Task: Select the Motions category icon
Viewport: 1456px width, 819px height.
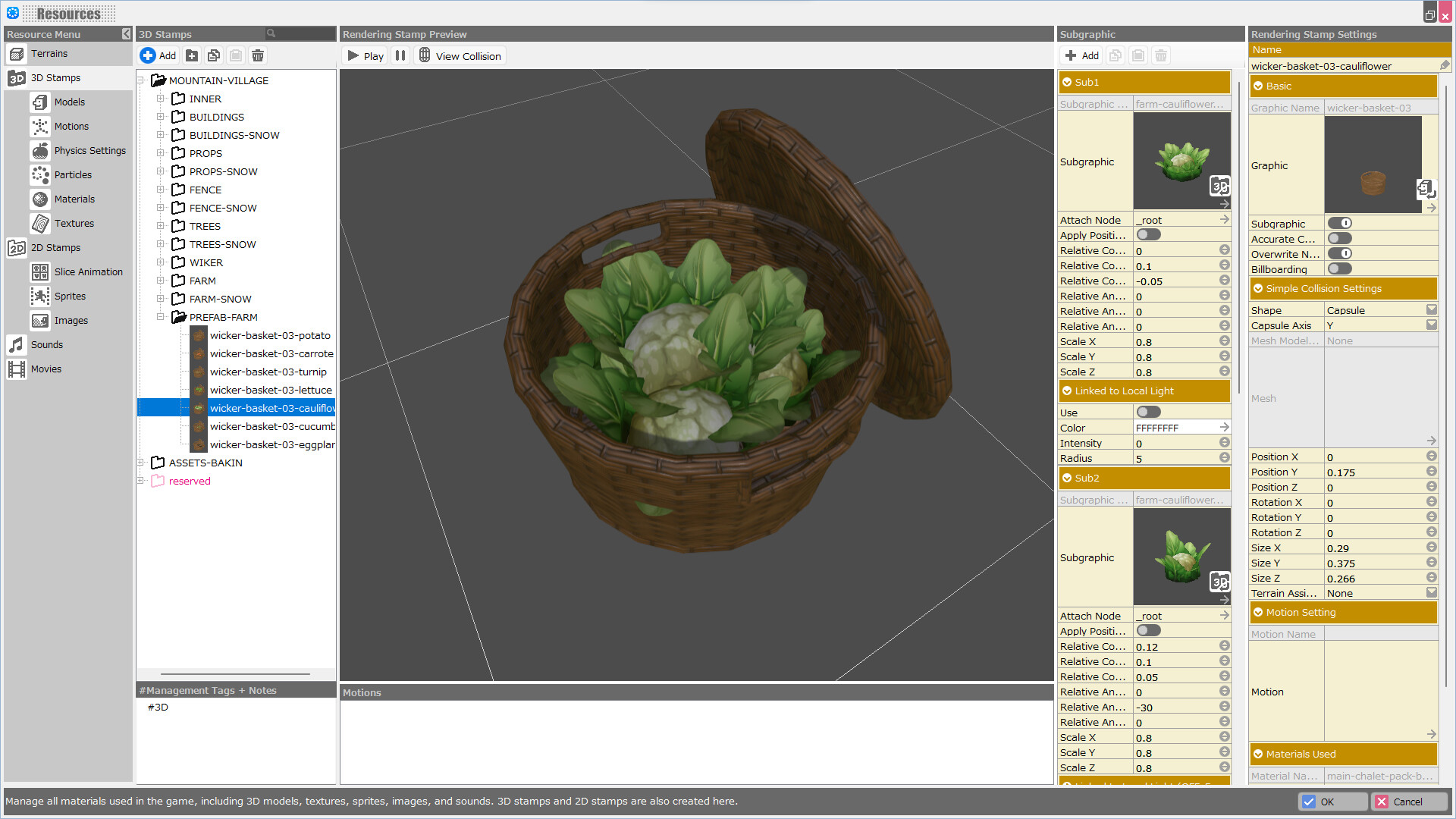Action: tap(40, 126)
